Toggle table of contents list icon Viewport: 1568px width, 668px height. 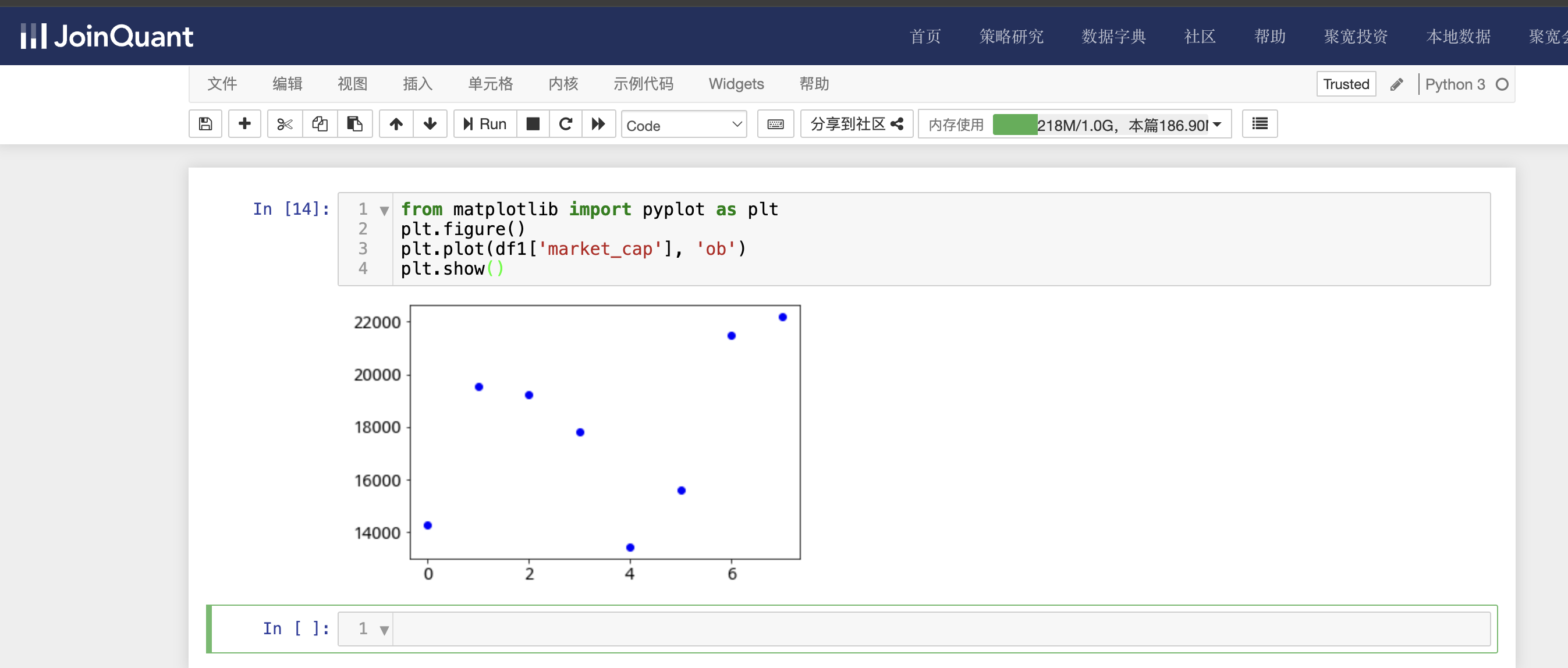click(x=1260, y=124)
